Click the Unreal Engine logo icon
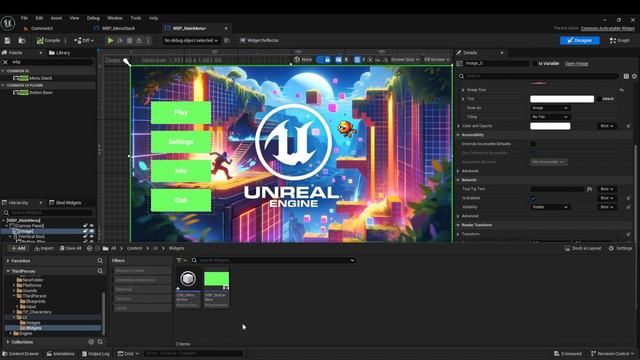Viewport: 640px width, 360px height. pos(8,23)
